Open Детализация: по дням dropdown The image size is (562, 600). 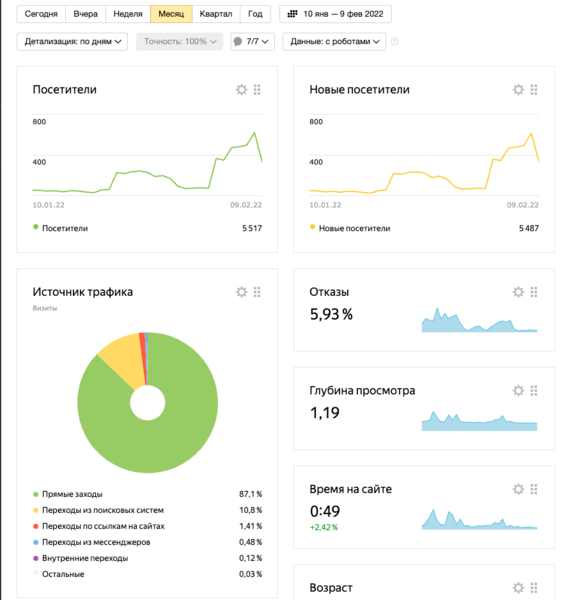[72, 41]
